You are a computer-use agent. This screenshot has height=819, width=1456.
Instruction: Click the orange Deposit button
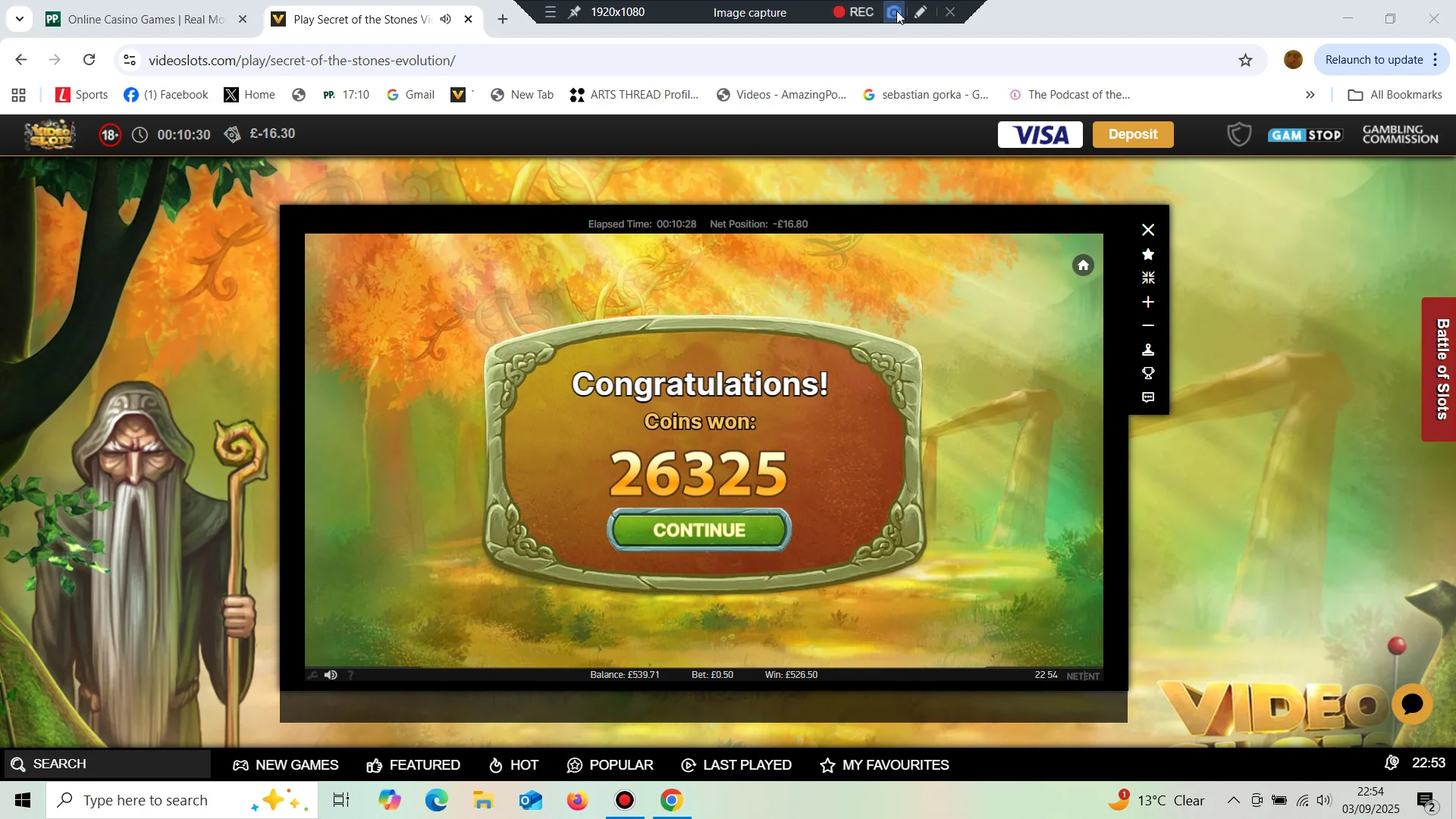tap(1133, 134)
